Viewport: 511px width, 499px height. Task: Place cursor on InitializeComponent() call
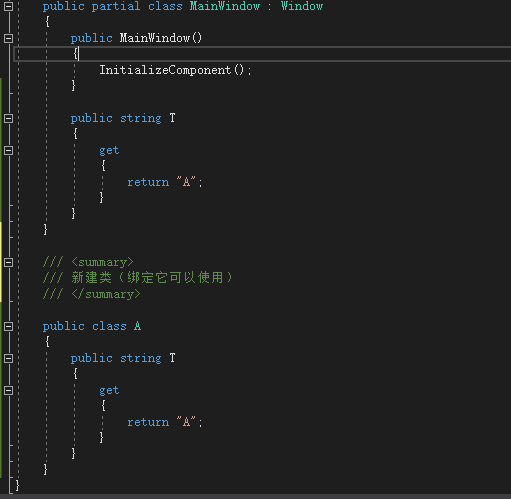coord(175,70)
